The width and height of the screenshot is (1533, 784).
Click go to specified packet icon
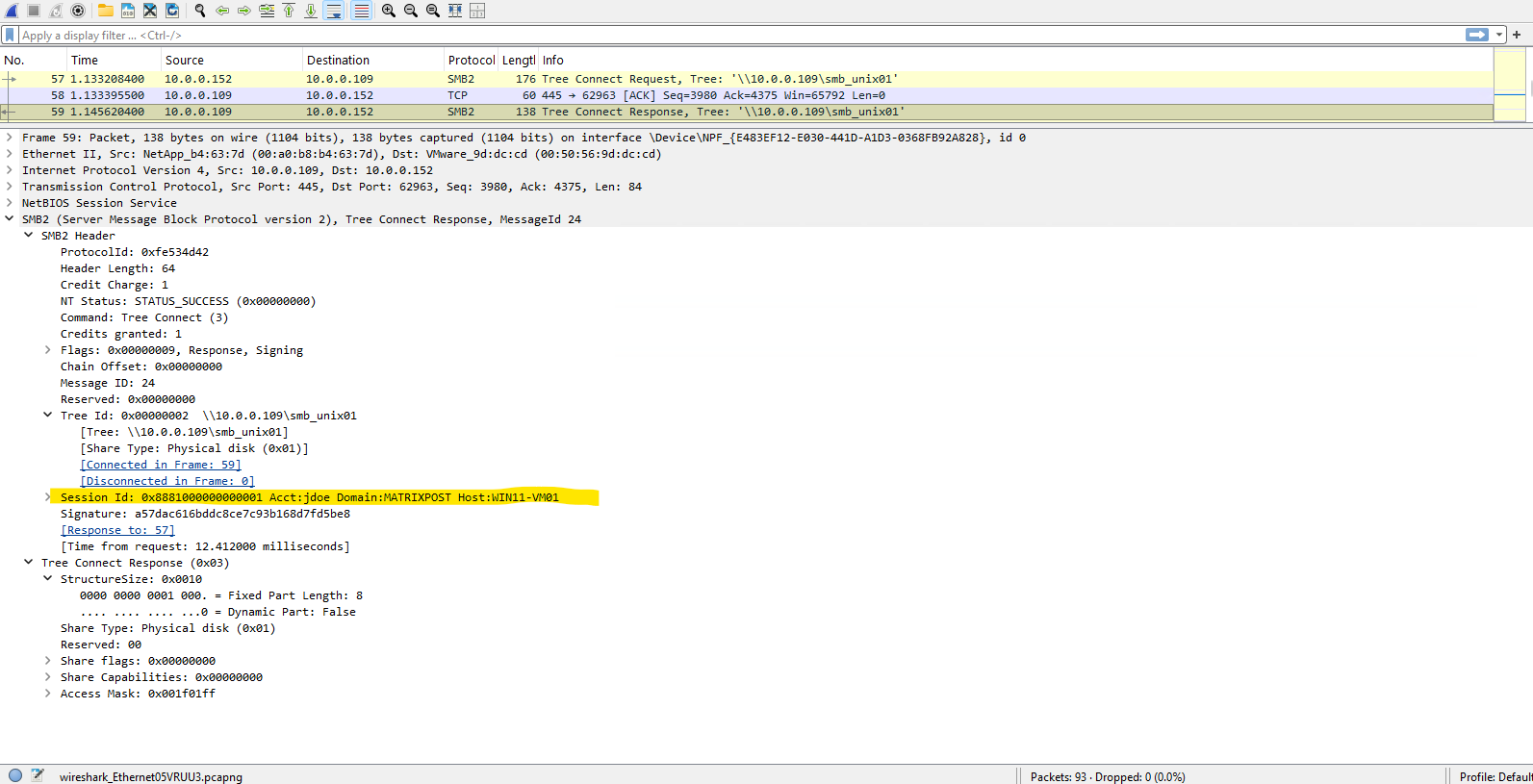pyautogui.click(x=267, y=11)
